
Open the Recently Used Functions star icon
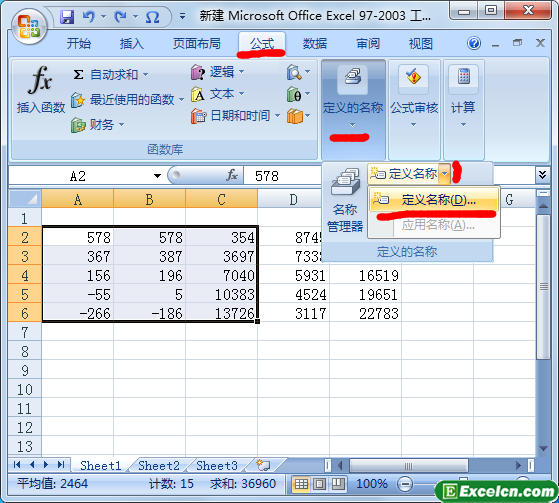coord(78,100)
